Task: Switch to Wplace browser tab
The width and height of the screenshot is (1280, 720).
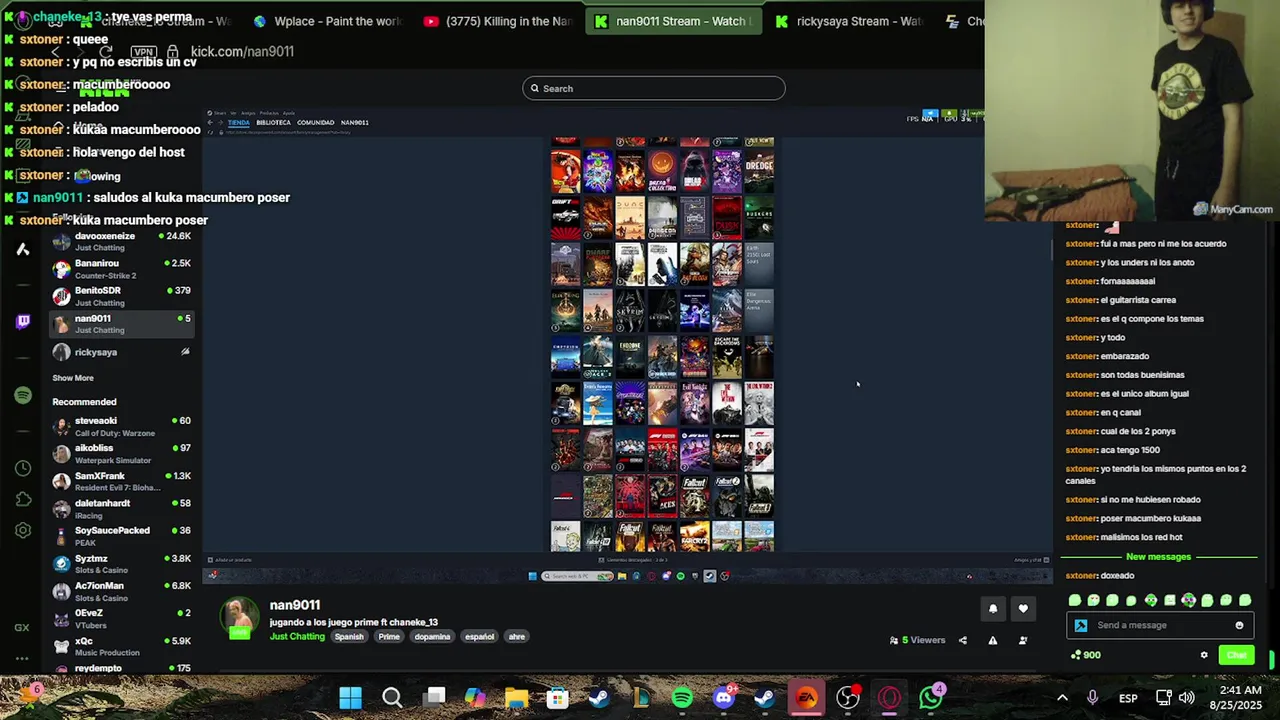Action: tap(327, 21)
